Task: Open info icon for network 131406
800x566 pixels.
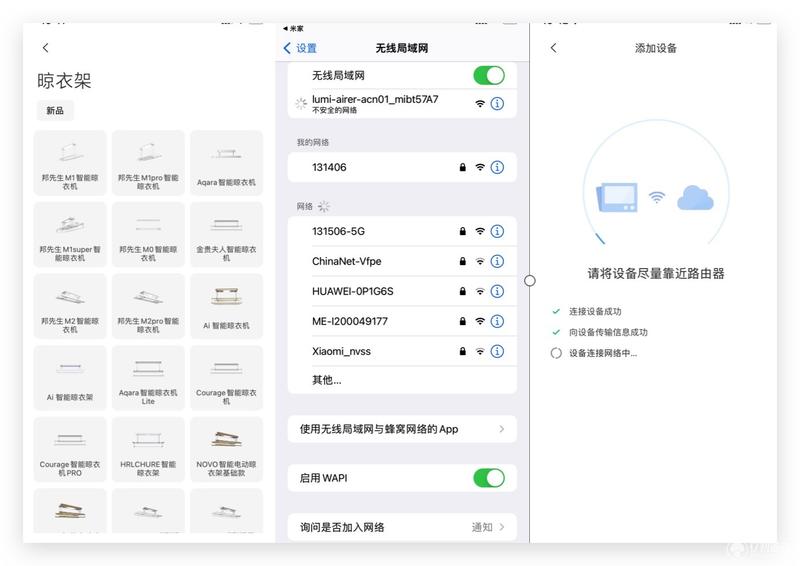Action: [497, 167]
